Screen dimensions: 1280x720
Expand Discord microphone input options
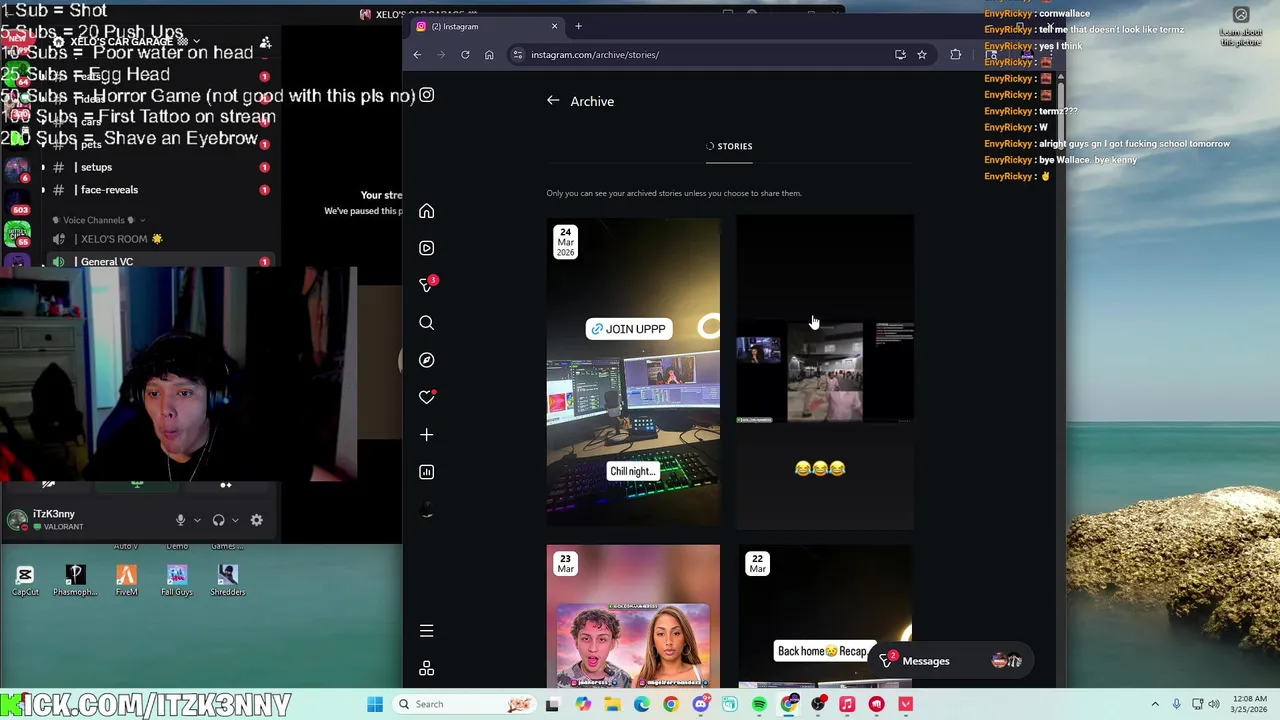[x=196, y=520]
